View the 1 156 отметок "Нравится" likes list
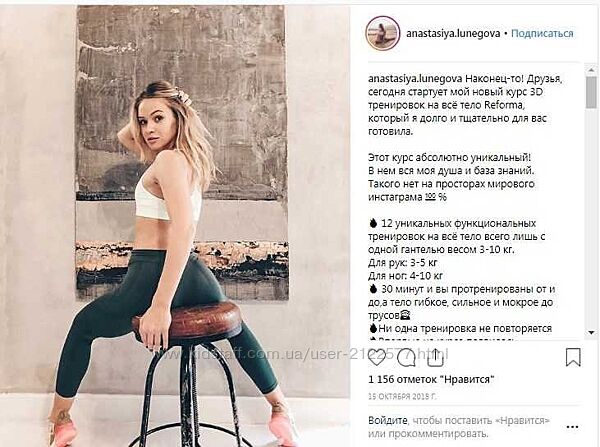This screenshot has width=600, height=447. tap(431, 380)
